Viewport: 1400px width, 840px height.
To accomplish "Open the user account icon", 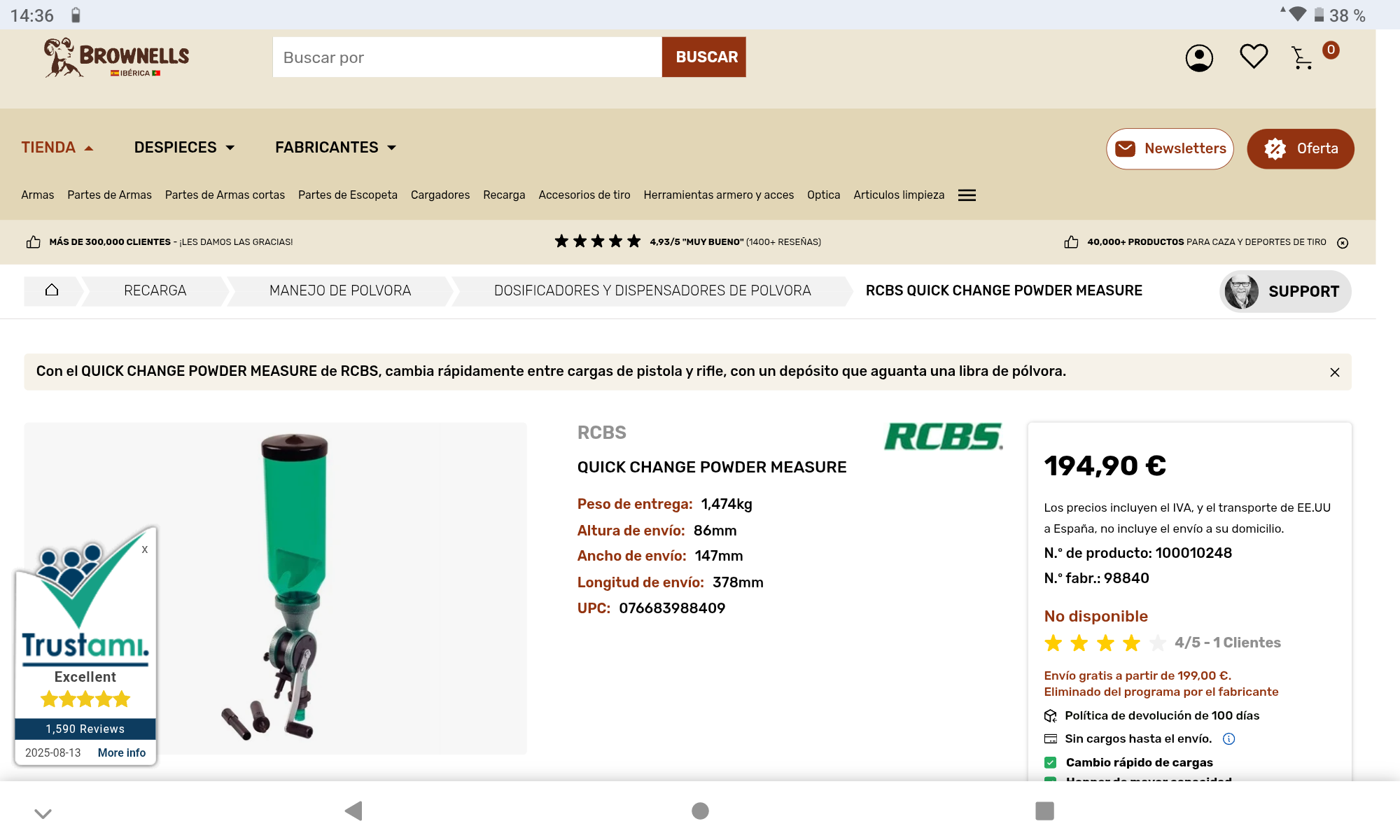I will click(1198, 57).
